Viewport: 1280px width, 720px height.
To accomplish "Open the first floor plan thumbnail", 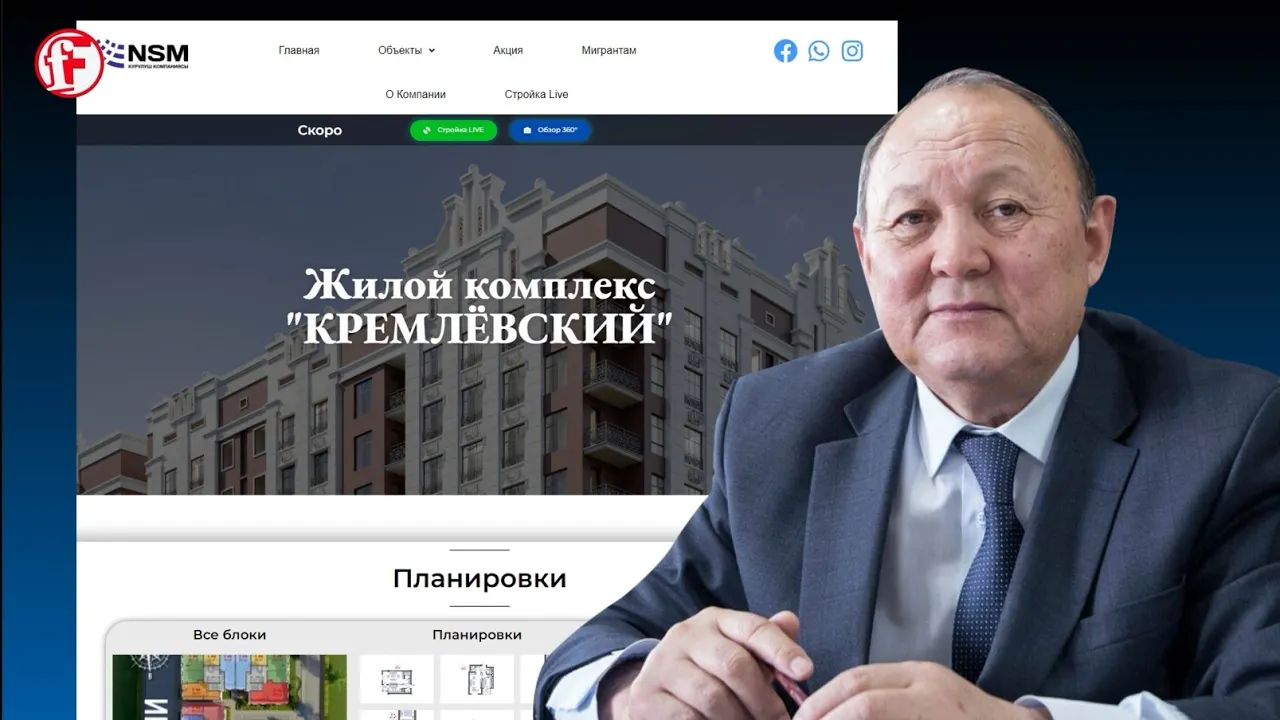I will [396, 679].
